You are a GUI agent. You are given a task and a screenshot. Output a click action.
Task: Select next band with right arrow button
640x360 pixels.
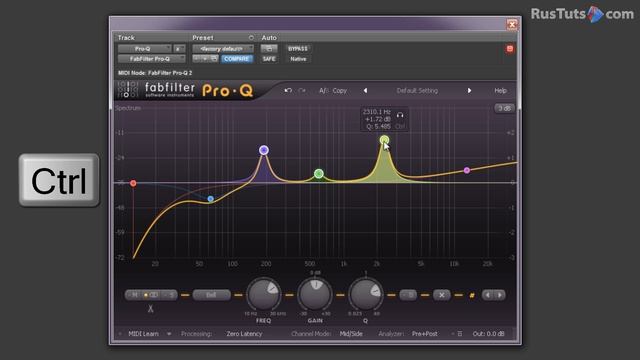click(500, 295)
